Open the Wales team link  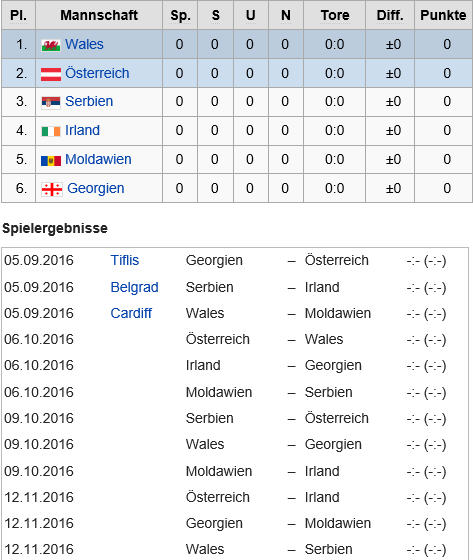tap(84, 44)
